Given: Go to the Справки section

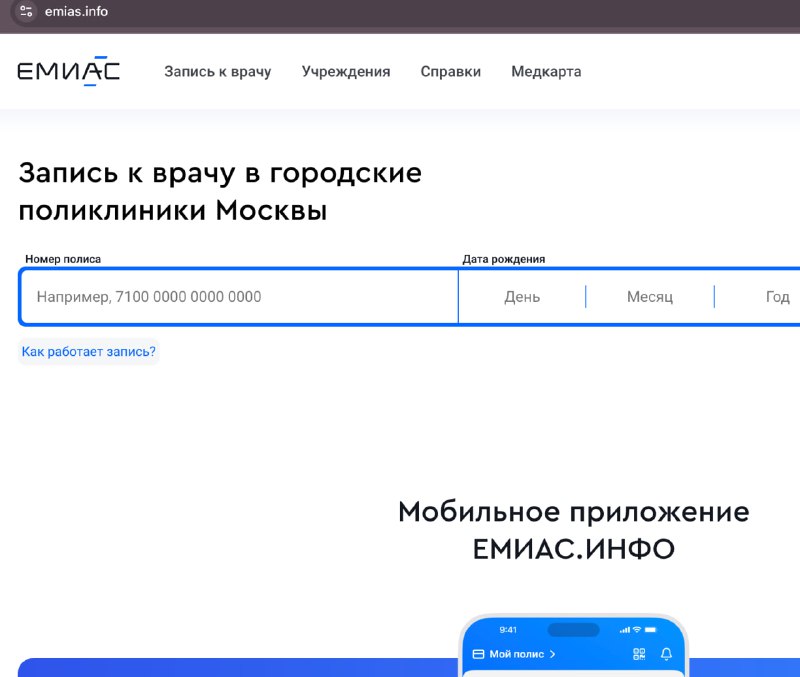Looking at the screenshot, I should (x=451, y=71).
